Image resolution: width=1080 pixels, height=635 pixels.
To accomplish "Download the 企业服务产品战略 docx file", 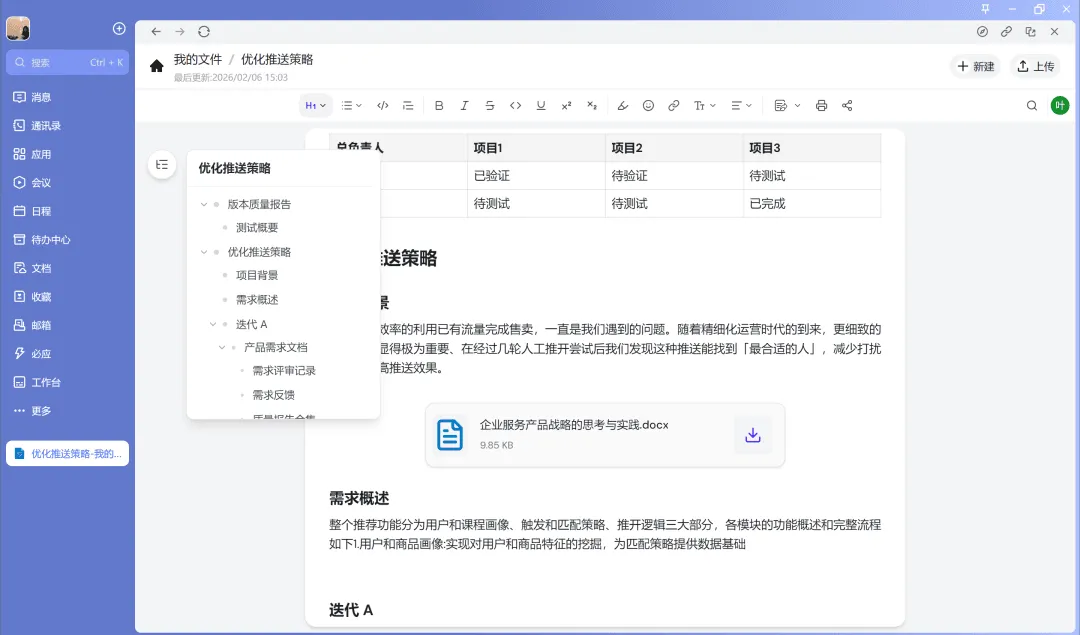I will tap(753, 435).
